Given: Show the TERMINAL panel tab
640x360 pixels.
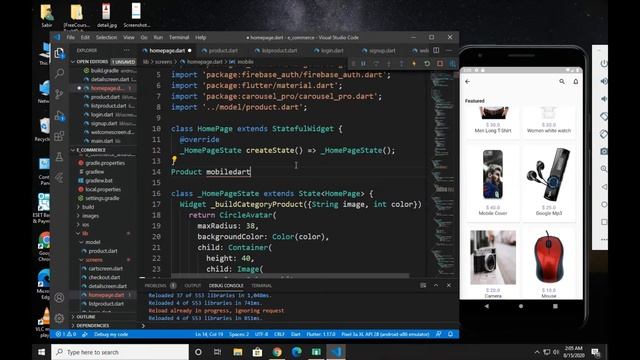Looking at the screenshot, I should point(262,286).
